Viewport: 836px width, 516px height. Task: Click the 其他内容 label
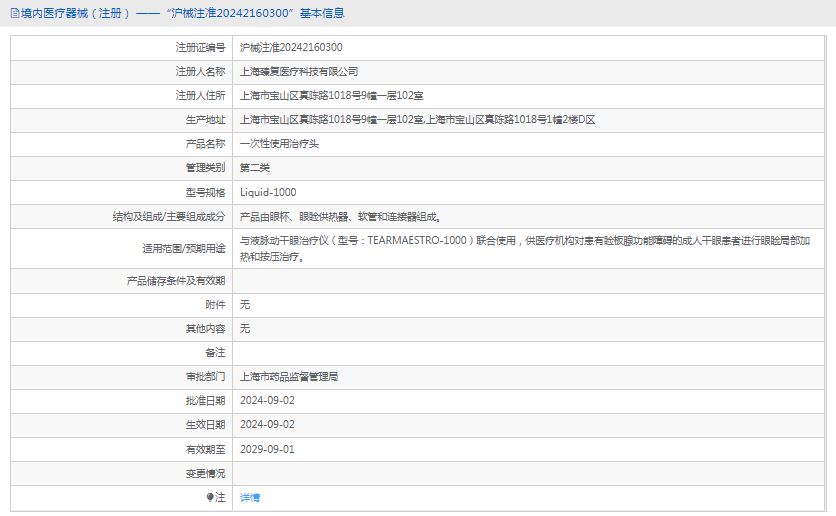pos(205,328)
